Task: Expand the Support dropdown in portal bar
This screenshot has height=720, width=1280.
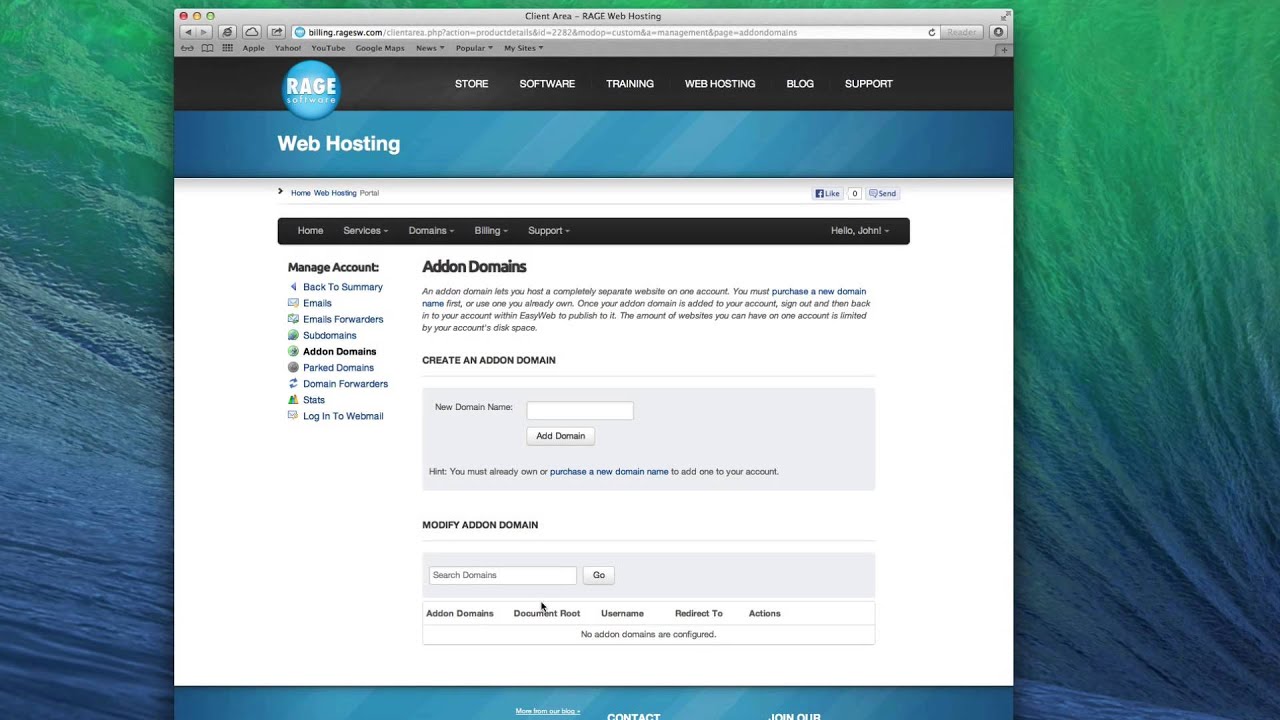Action: [549, 231]
